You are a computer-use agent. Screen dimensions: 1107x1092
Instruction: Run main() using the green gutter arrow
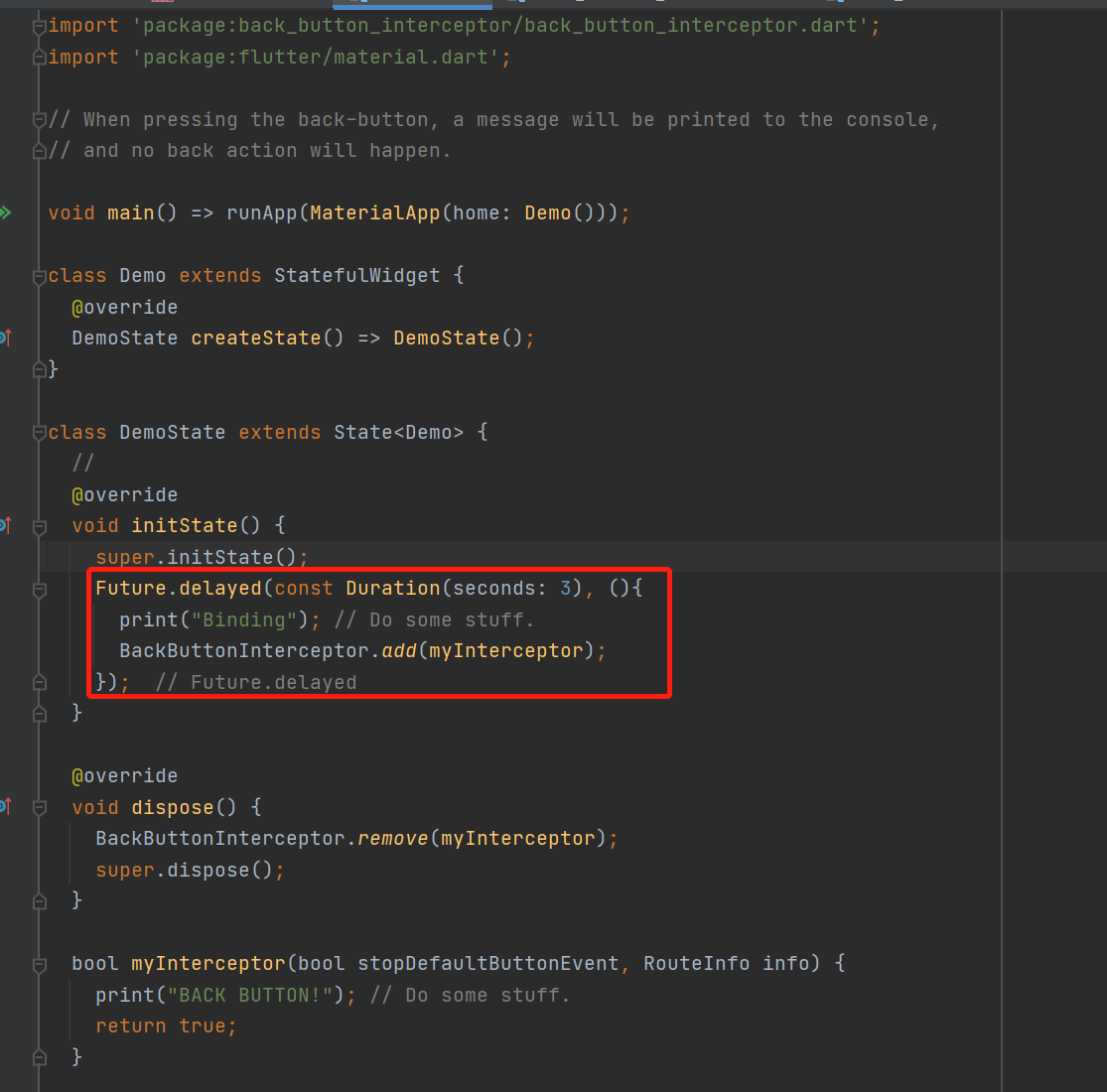[8, 211]
